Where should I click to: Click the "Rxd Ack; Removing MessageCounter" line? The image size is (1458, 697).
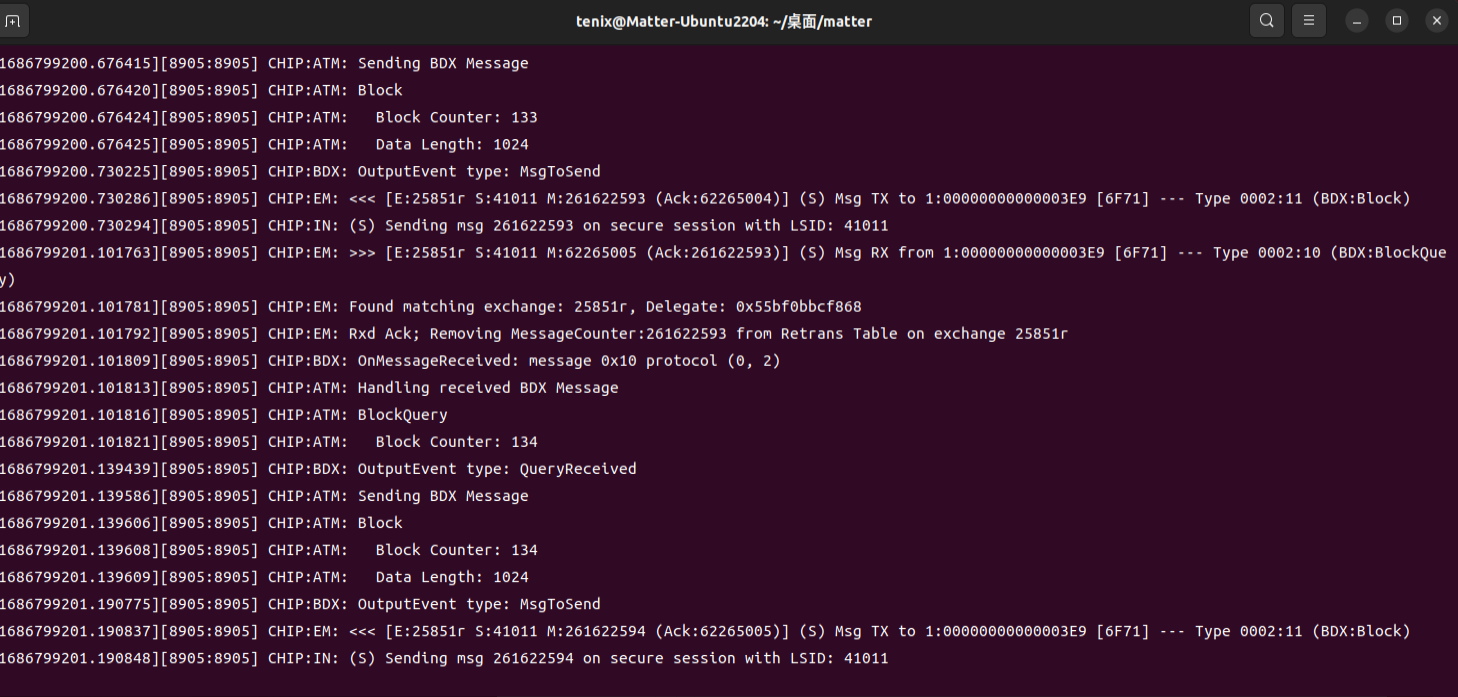coord(707,333)
